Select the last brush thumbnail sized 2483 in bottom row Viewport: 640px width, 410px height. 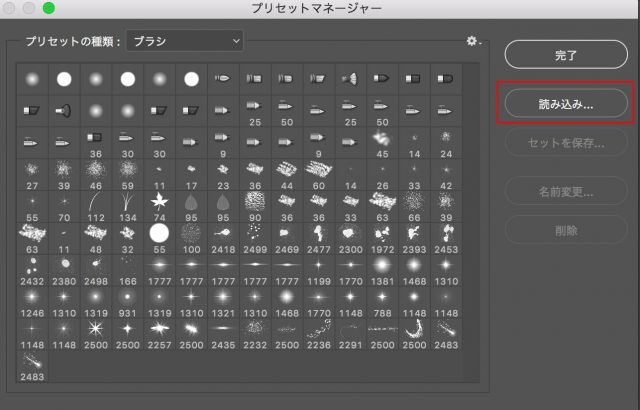coord(32,362)
